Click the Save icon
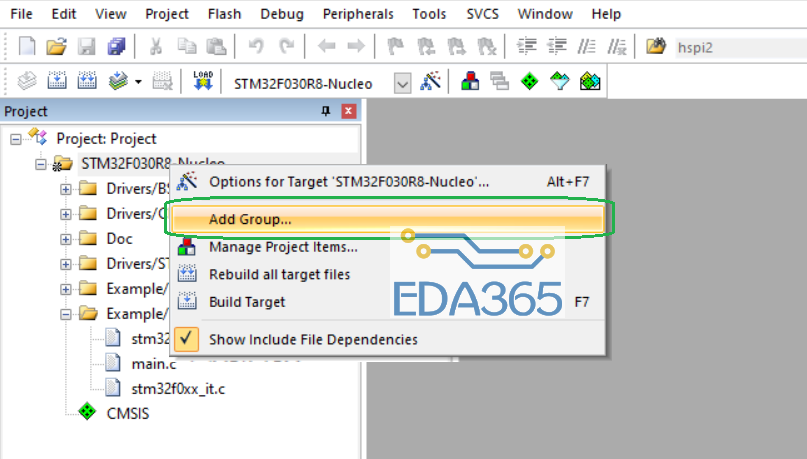 pos(86,47)
